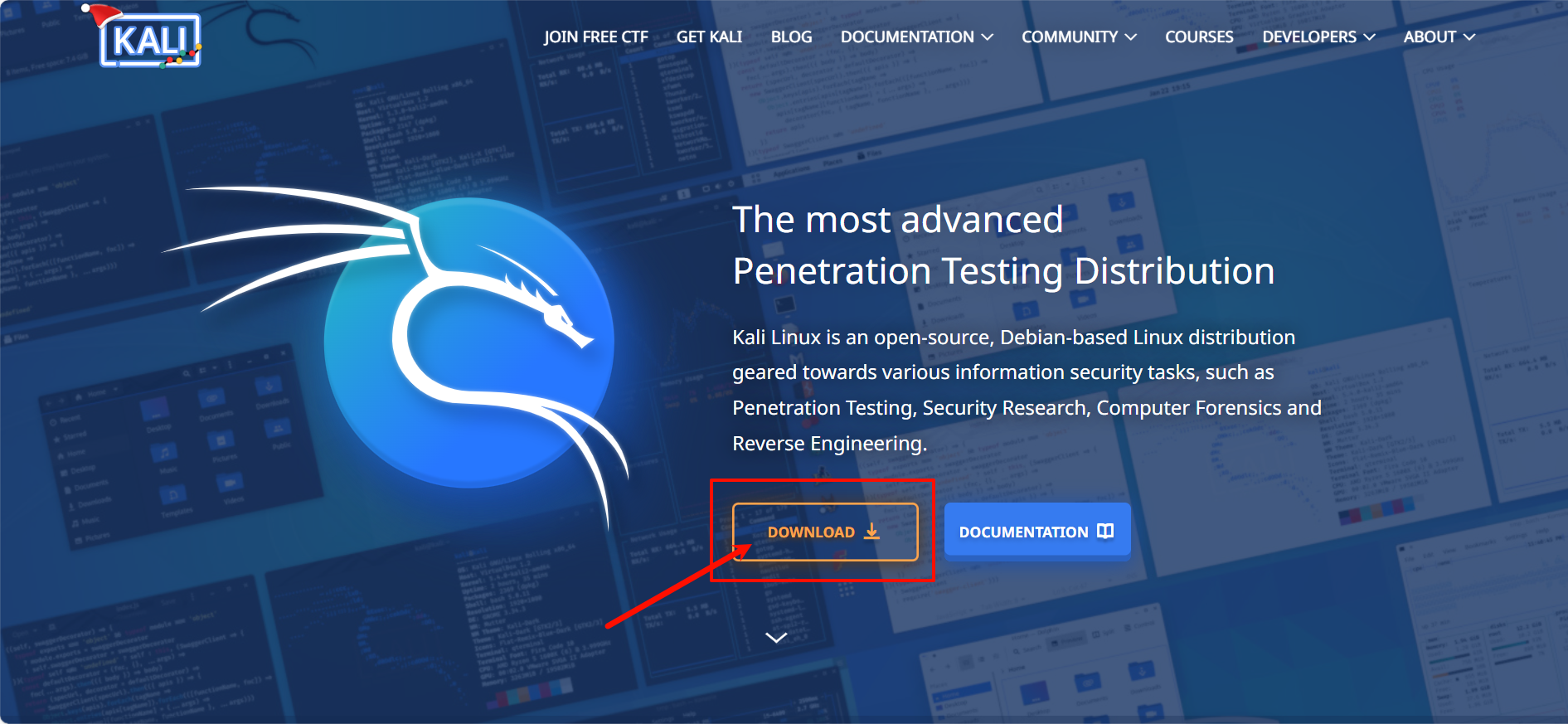
Task: Click the 'Penetration Testing Distribution' headline
Action: tap(1003, 271)
